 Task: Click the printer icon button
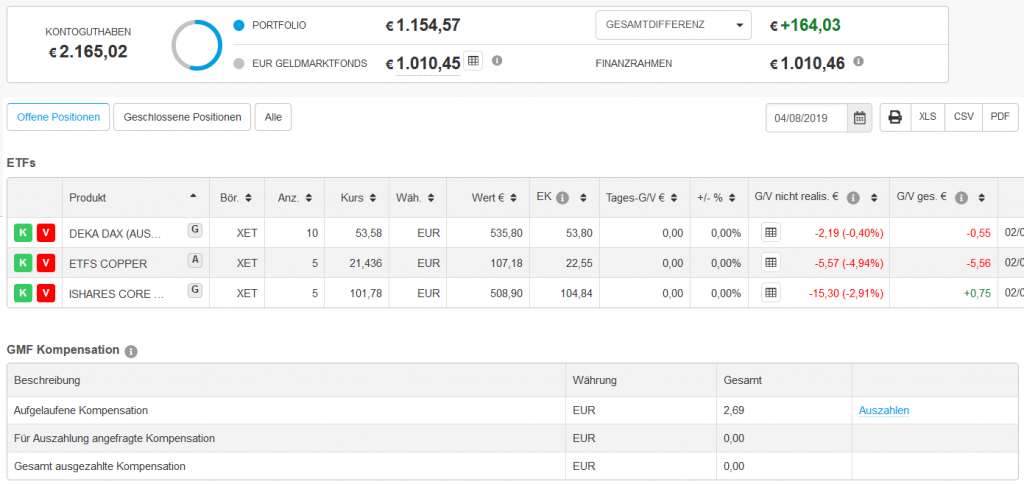tap(895, 117)
